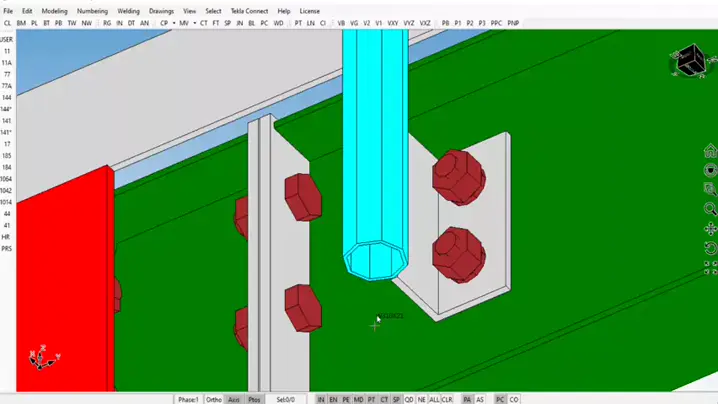
Task: Click the ALL button in status bar
Action: 433,399
